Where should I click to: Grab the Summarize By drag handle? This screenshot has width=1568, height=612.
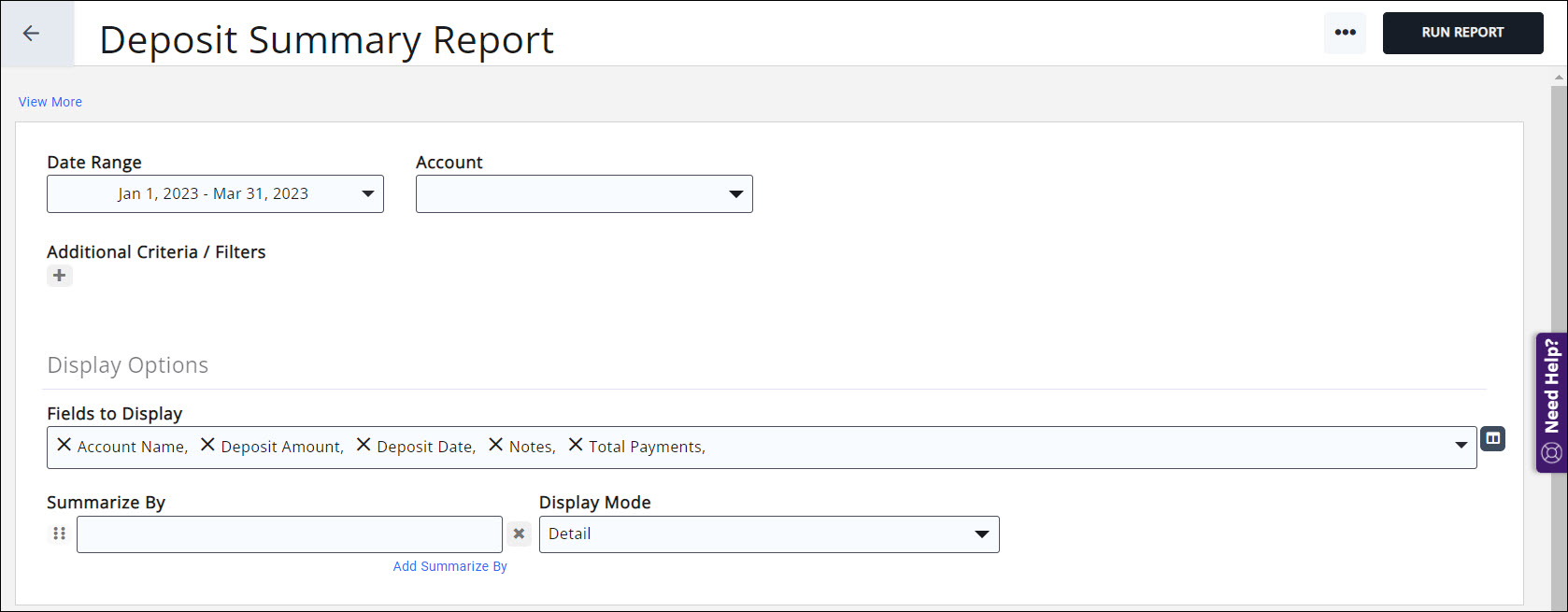point(59,534)
